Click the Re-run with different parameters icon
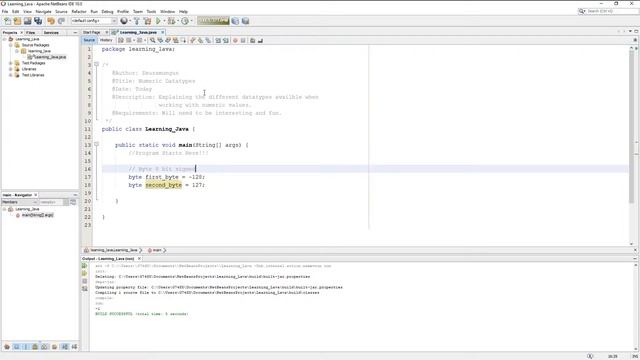640x360 pixels. click(x=84, y=273)
